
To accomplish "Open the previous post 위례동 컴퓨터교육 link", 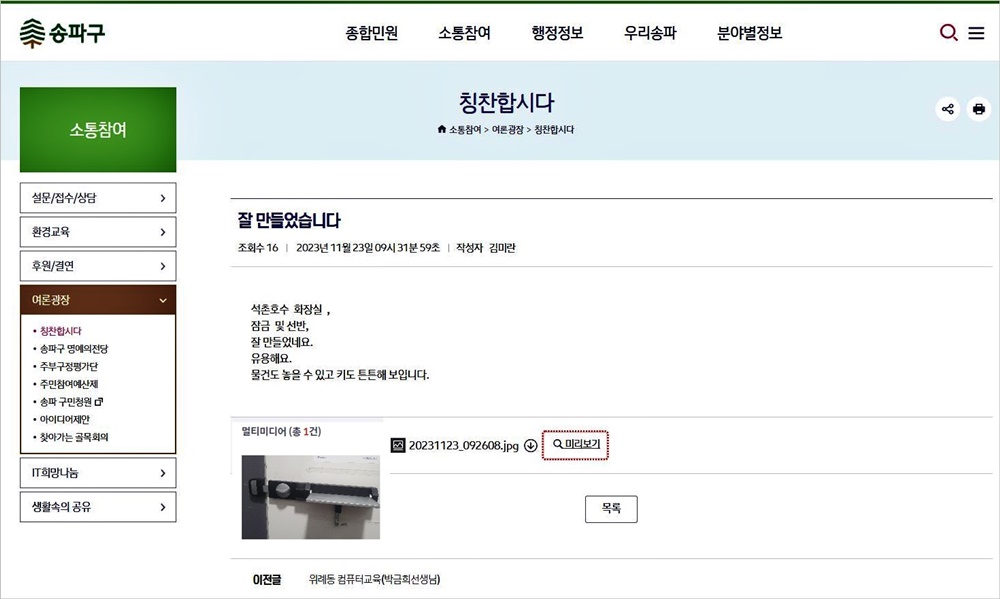I will 374,579.
